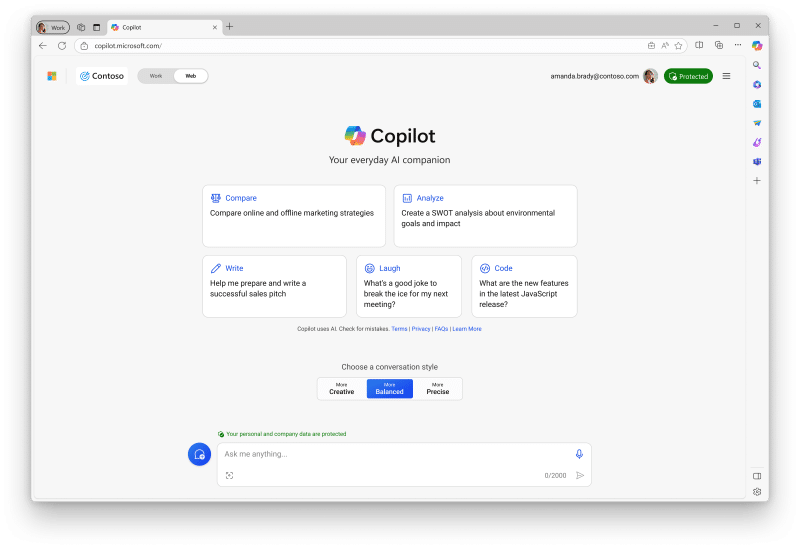The width and height of the screenshot is (800, 548).
Task: Click the microphone icon in chat box
Action: [579, 454]
